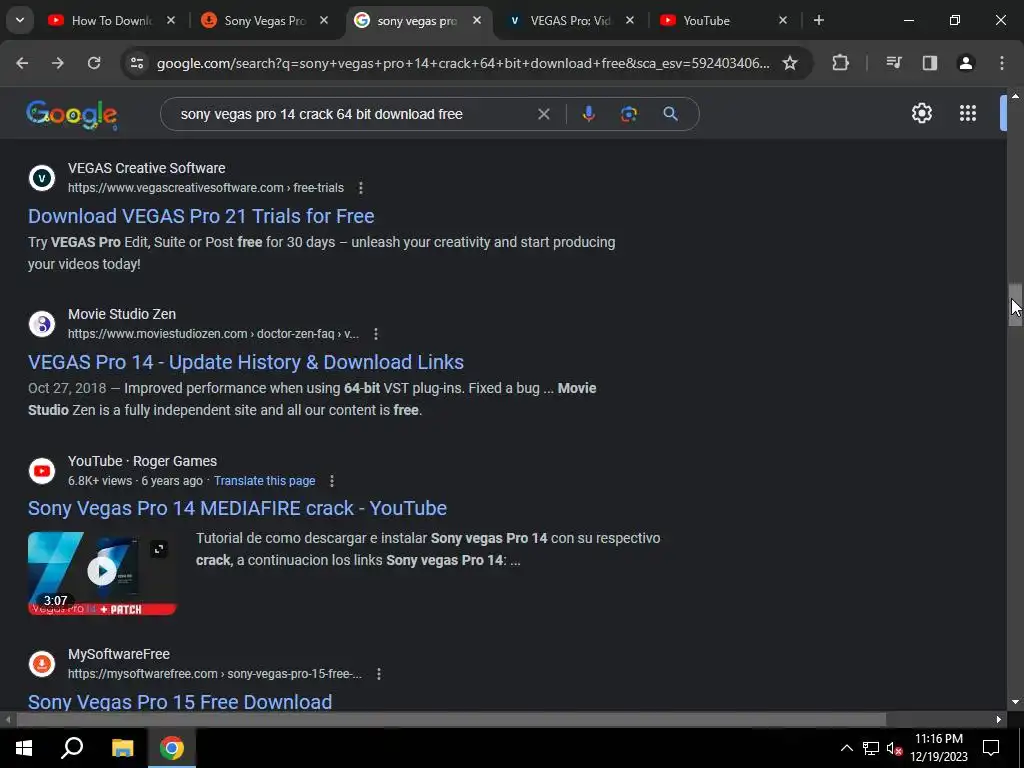This screenshot has width=1024, height=768.
Task: Click the horizontal scrollbar thumb
Action: point(451,720)
